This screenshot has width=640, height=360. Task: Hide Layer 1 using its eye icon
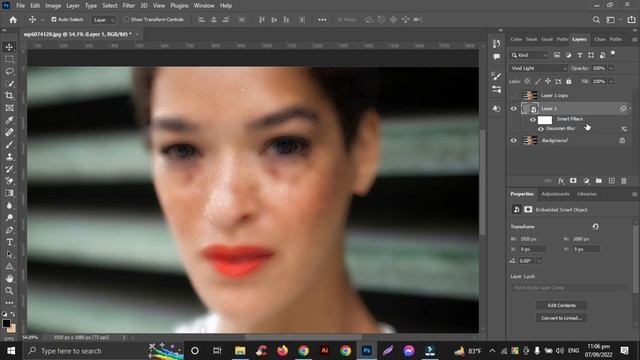[x=514, y=109]
